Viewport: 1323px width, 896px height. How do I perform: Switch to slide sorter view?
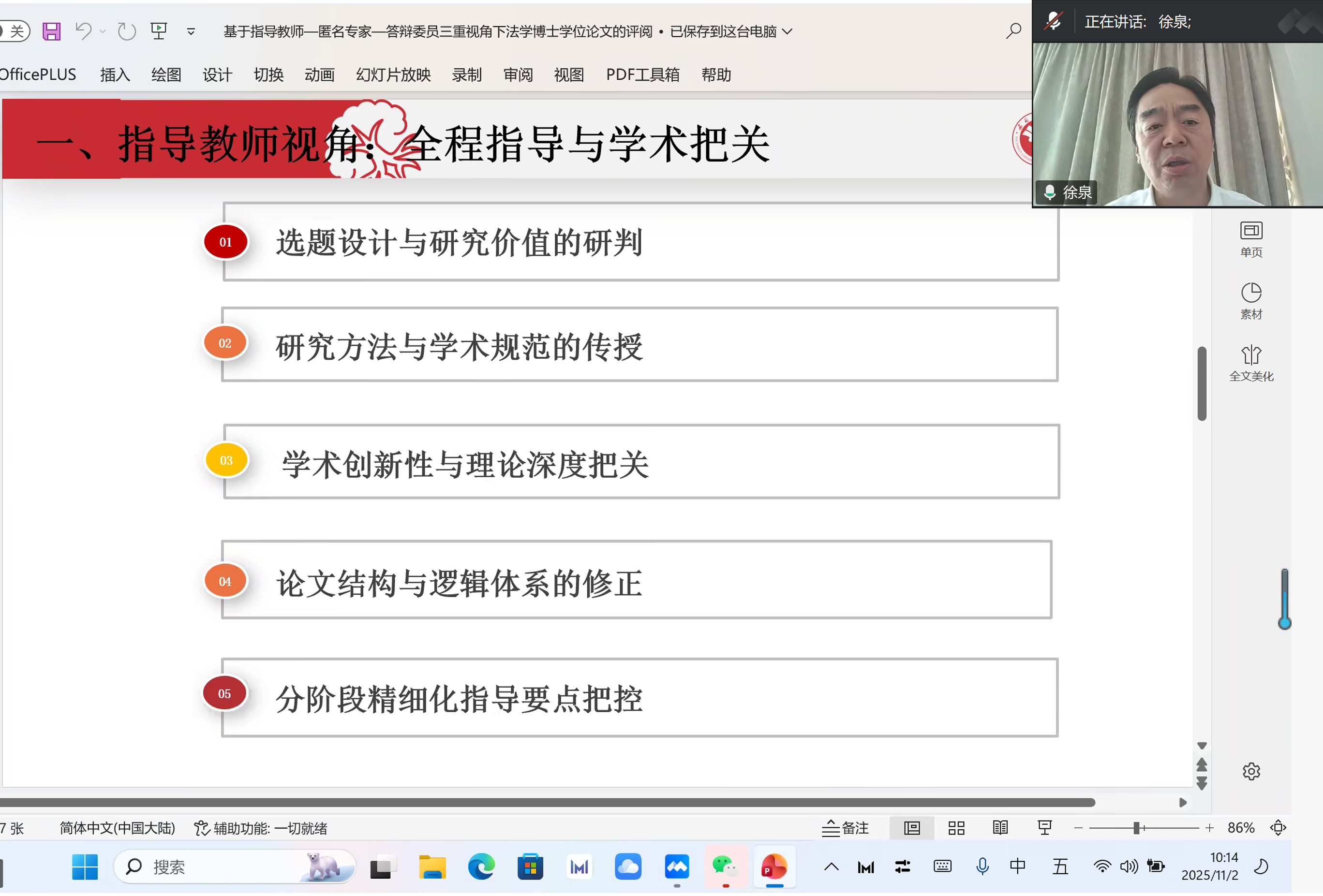(x=956, y=828)
